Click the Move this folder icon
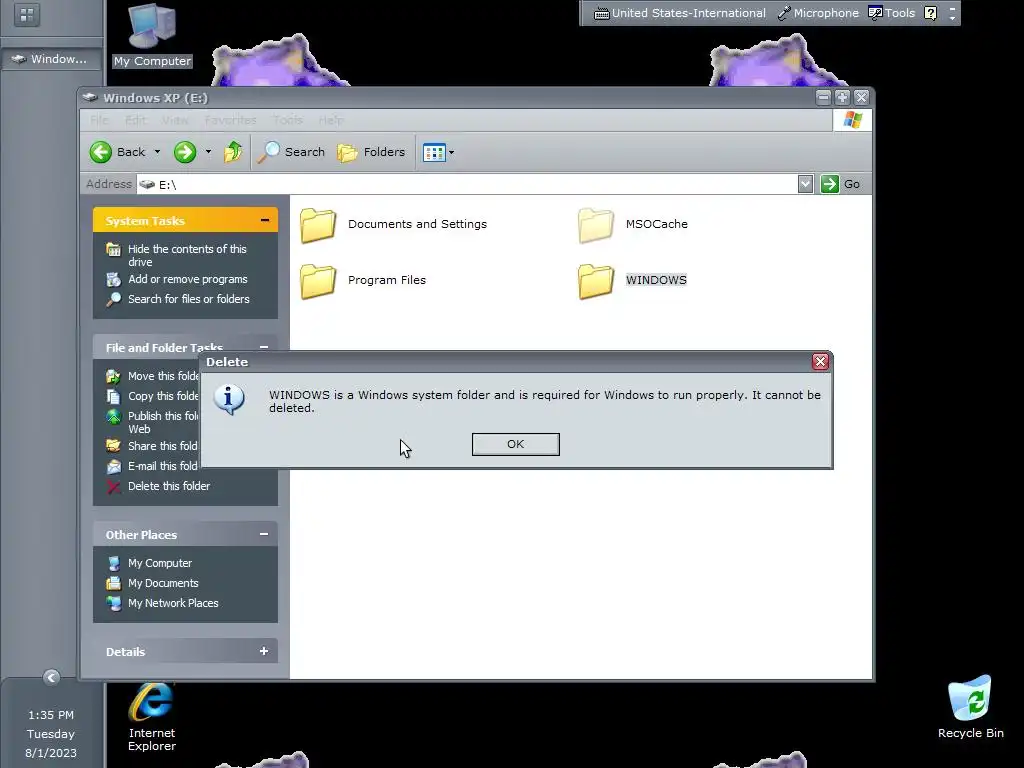 (x=114, y=376)
